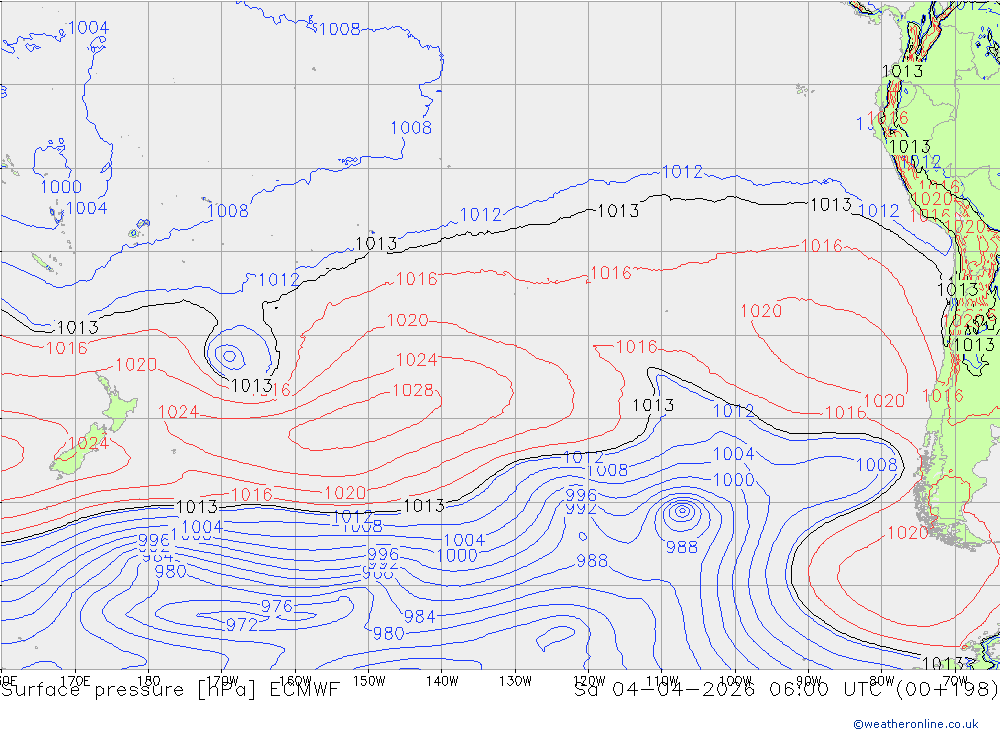Image resolution: width=1000 pixels, height=733 pixels.
Task: Click the concentric low-pressure center above the 988 label
Action: 682,510
